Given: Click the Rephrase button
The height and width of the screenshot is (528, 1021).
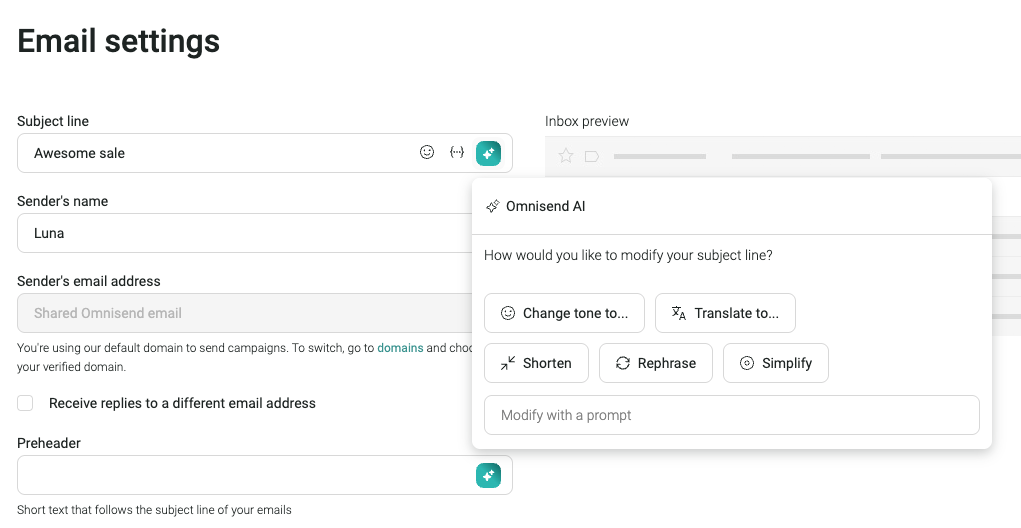Looking at the screenshot, I should click(x=656, y=363).
